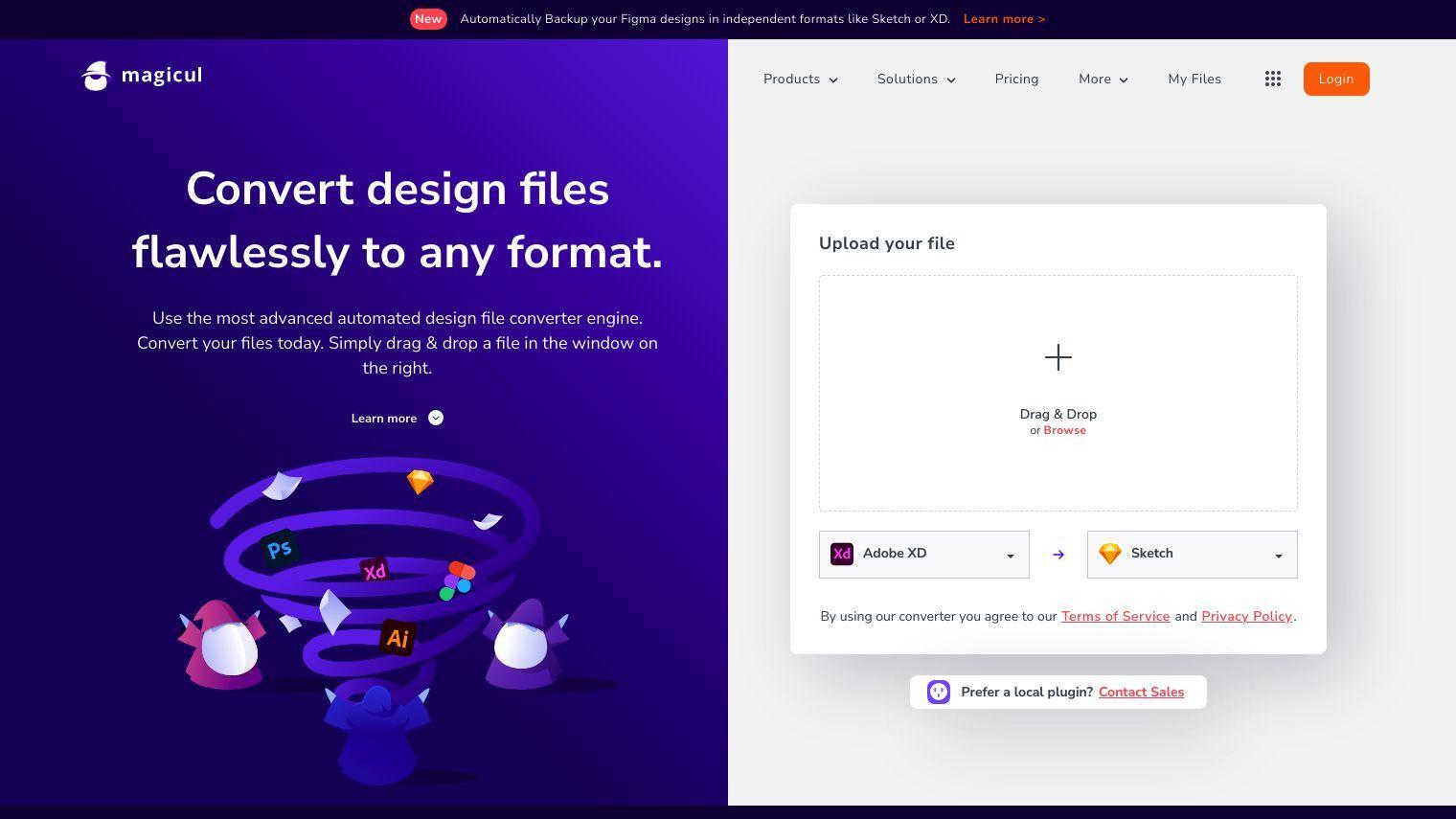Click the Convert design files headline
Image resolution: width=1456 pixels, height=819 pixels.
click(398, 220)
